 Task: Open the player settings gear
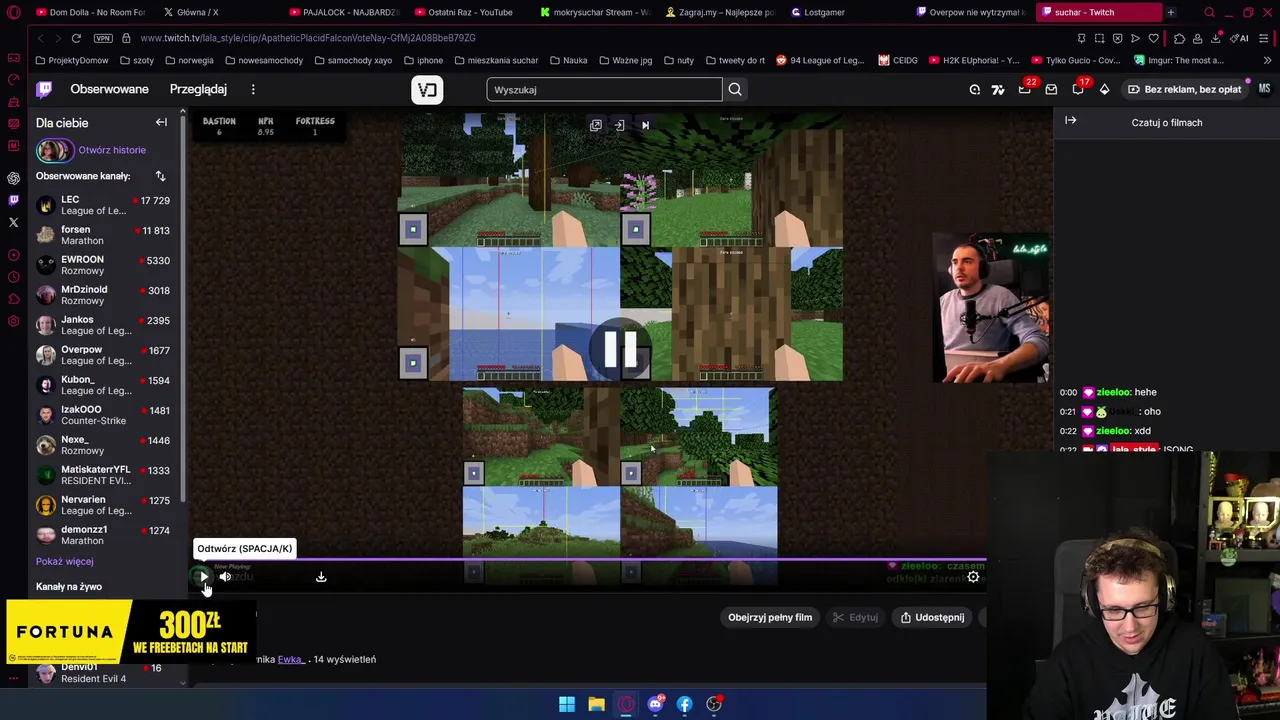973,577
